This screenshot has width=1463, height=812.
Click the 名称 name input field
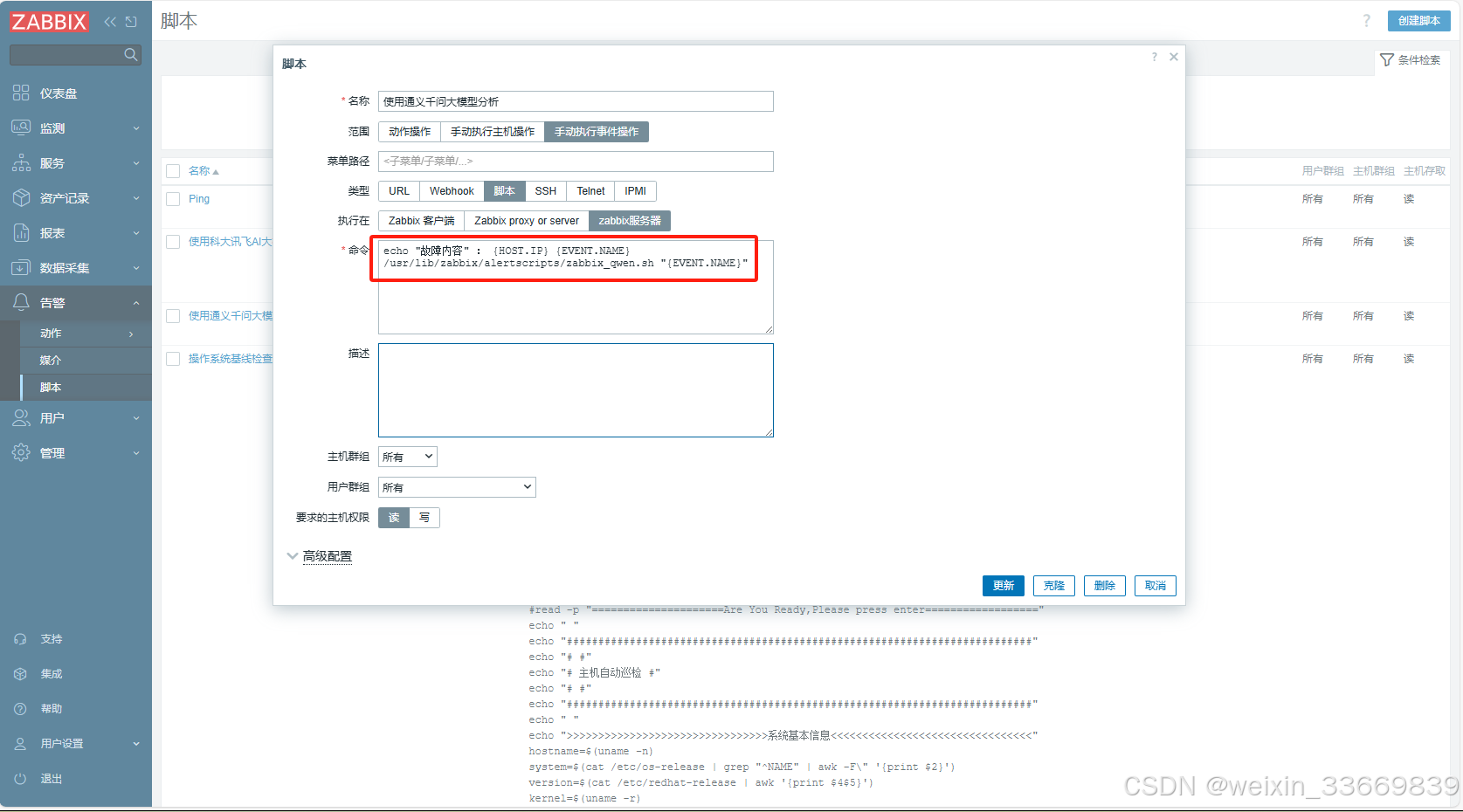tap(576, 101)
